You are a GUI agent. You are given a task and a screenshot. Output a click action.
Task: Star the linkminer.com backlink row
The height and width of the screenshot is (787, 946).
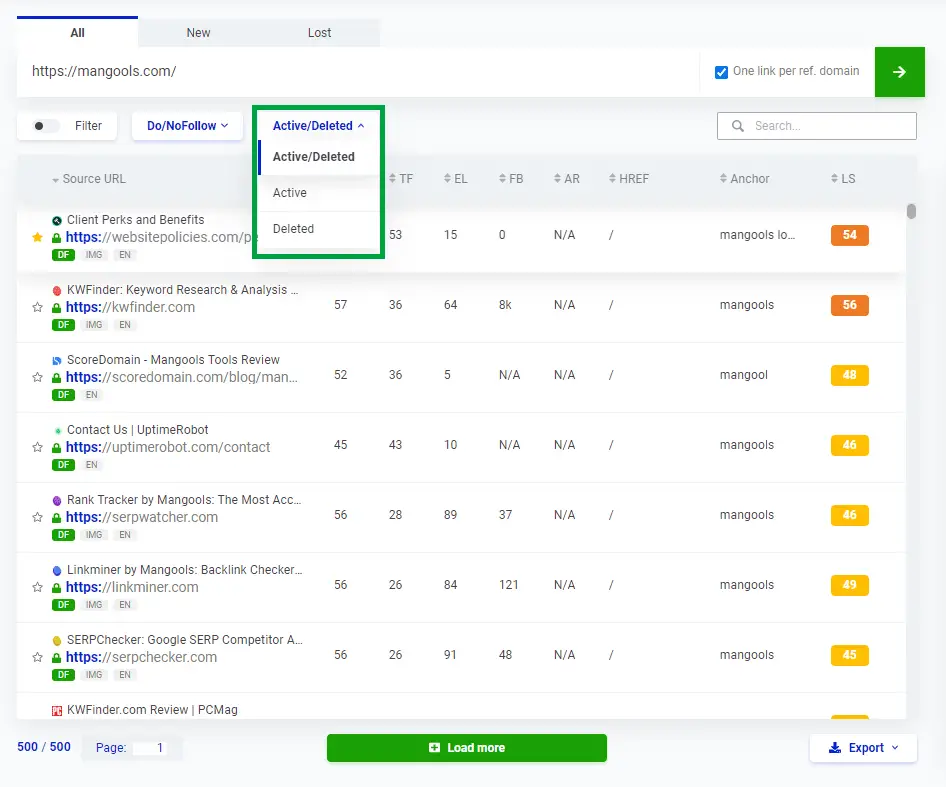tap(37, 587)
